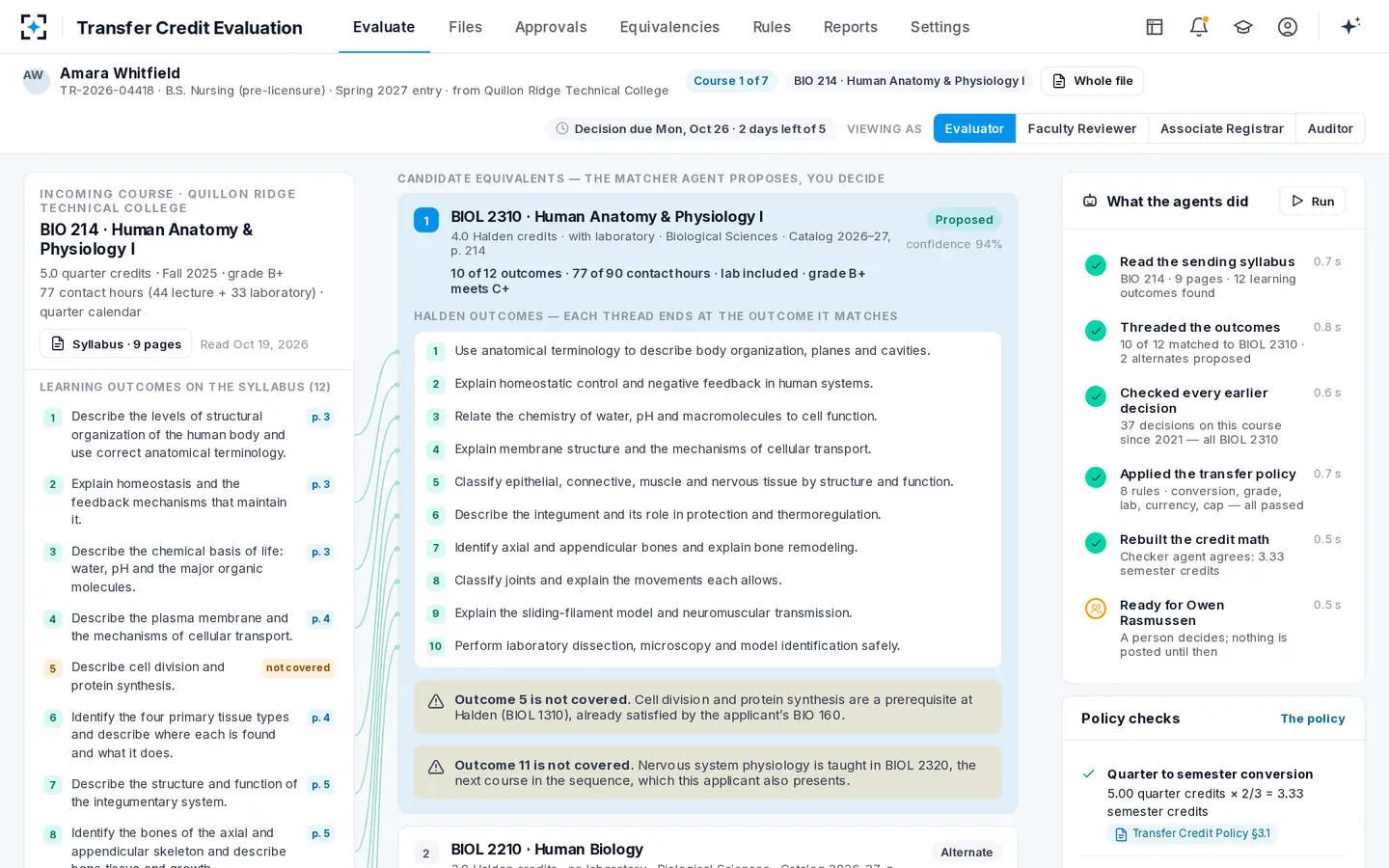
Task: Click the clock icon in the decision due chip
Action: (562, 128)
